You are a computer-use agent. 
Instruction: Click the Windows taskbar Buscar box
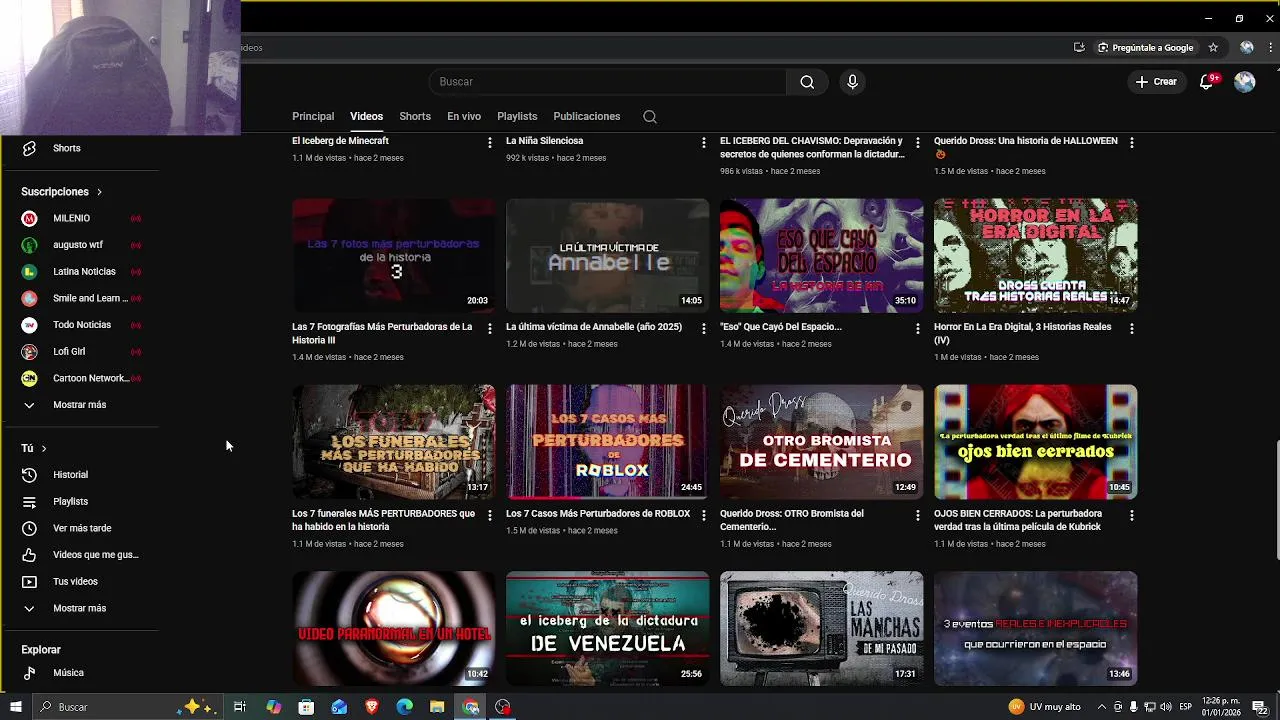[127, 707]
